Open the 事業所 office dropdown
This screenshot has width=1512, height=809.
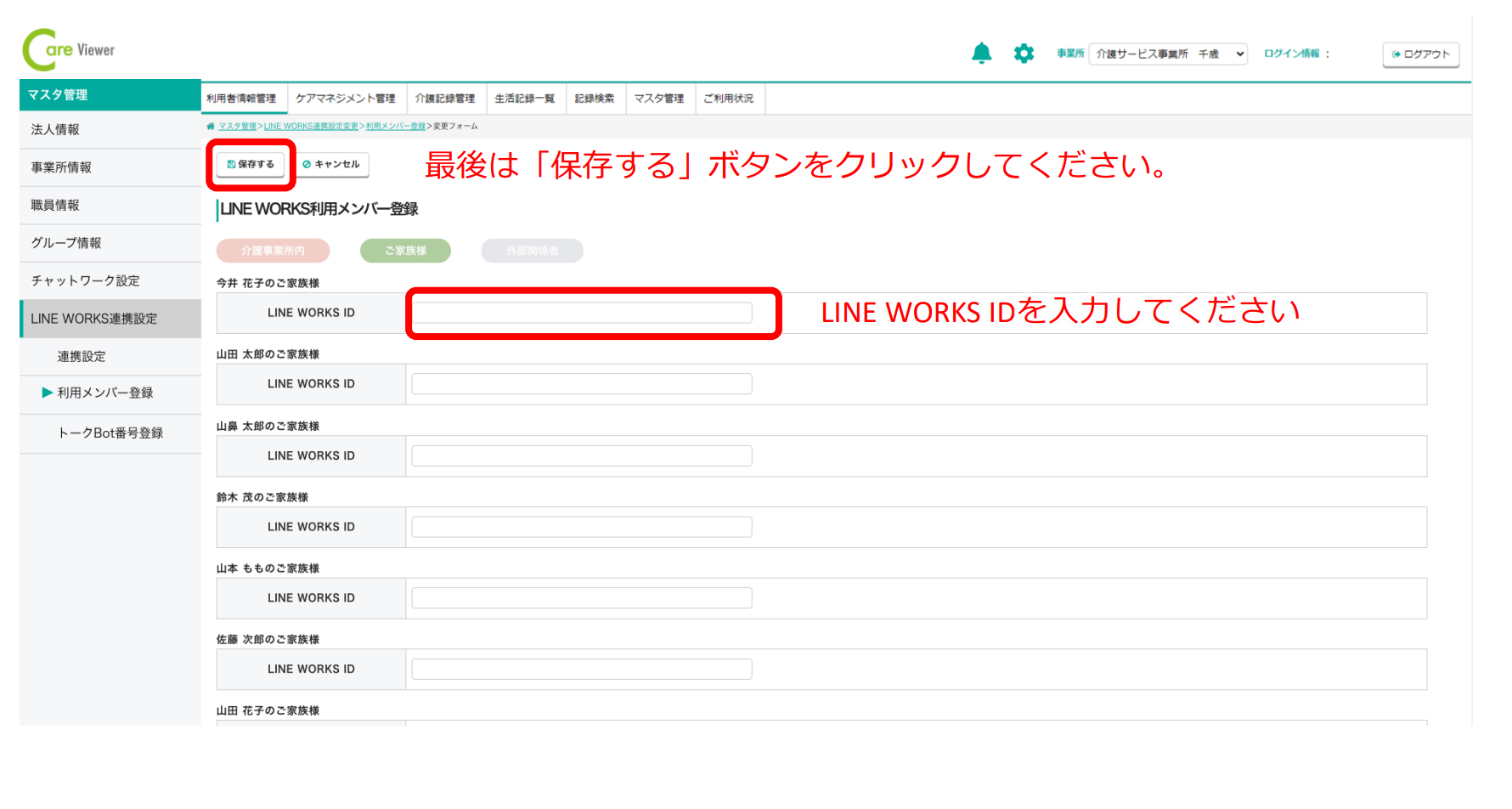pyautogui.click(x=1168, y=54)
